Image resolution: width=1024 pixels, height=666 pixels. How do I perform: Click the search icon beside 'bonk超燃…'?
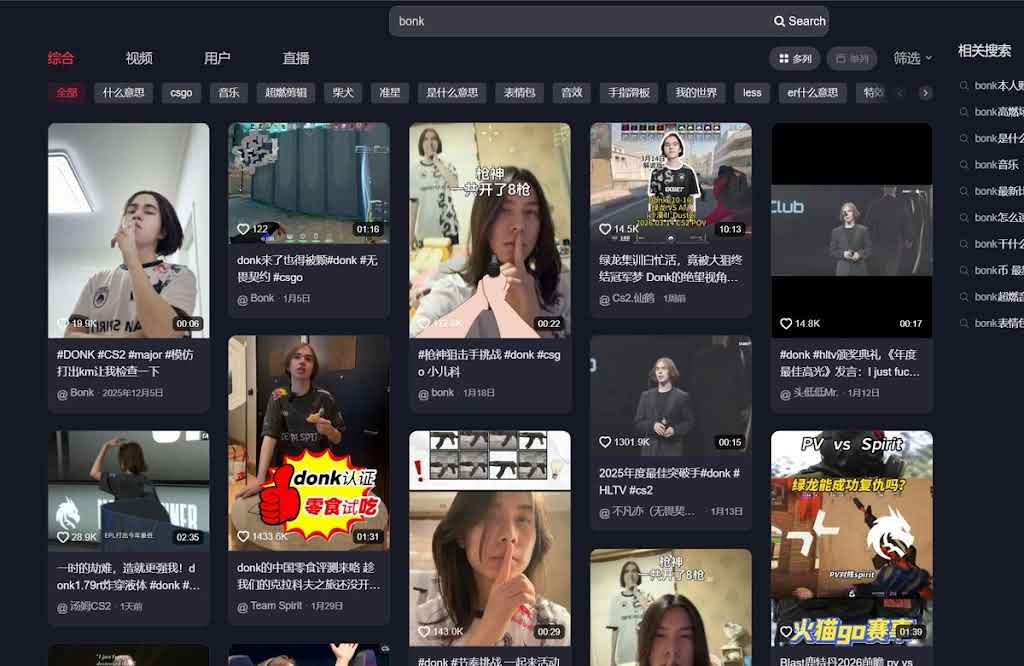pos(964,297)
